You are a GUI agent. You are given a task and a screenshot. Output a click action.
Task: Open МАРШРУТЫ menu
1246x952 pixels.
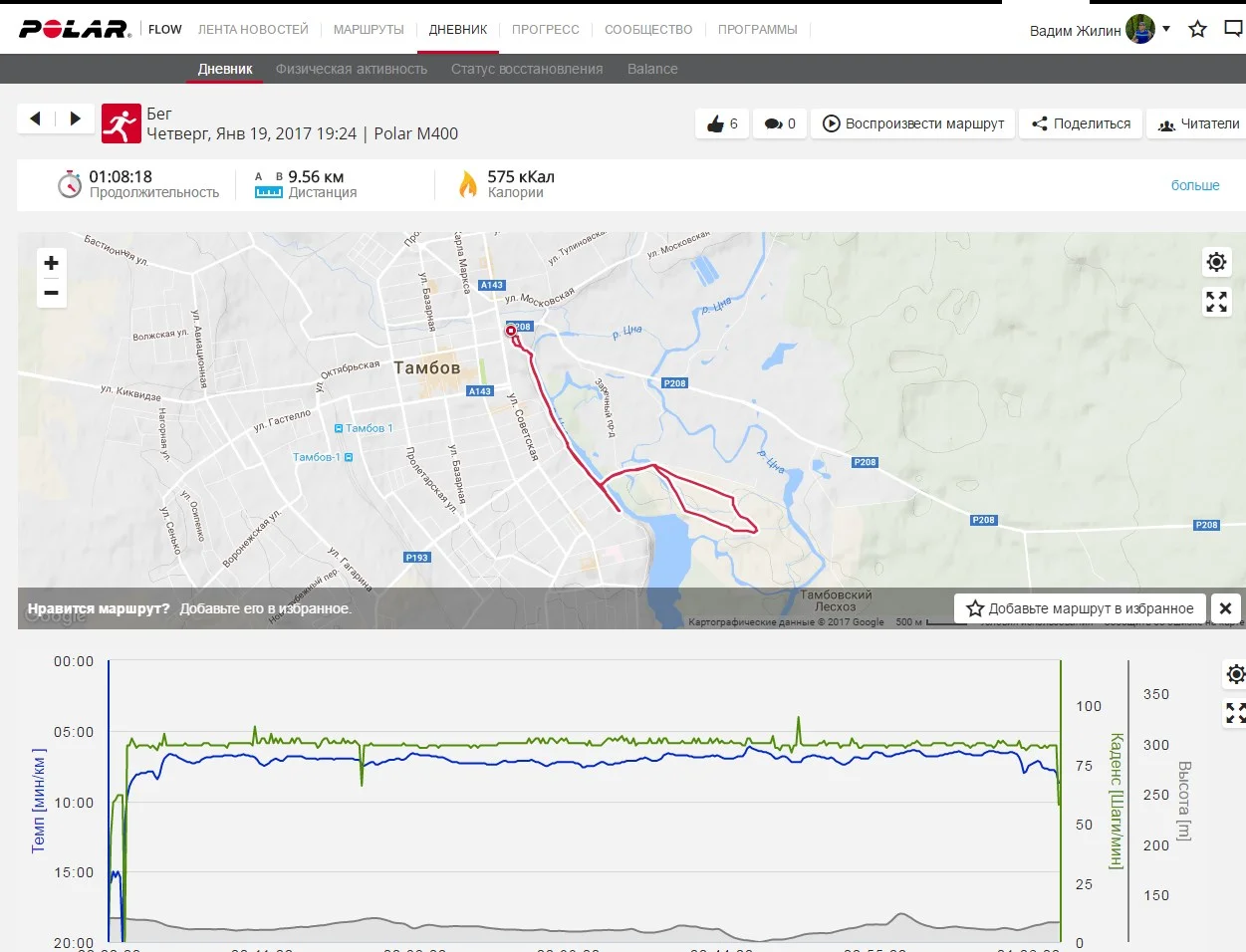369,29
